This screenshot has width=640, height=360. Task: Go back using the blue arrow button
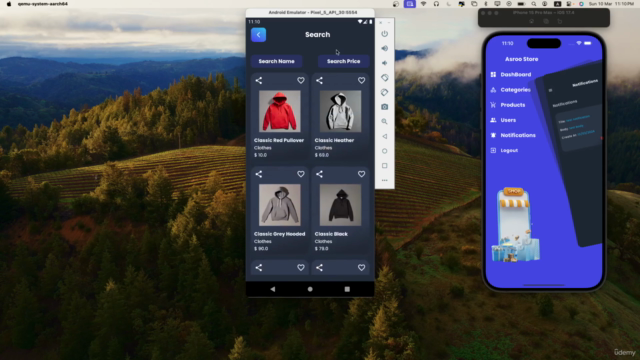click(x=258, y=35)
